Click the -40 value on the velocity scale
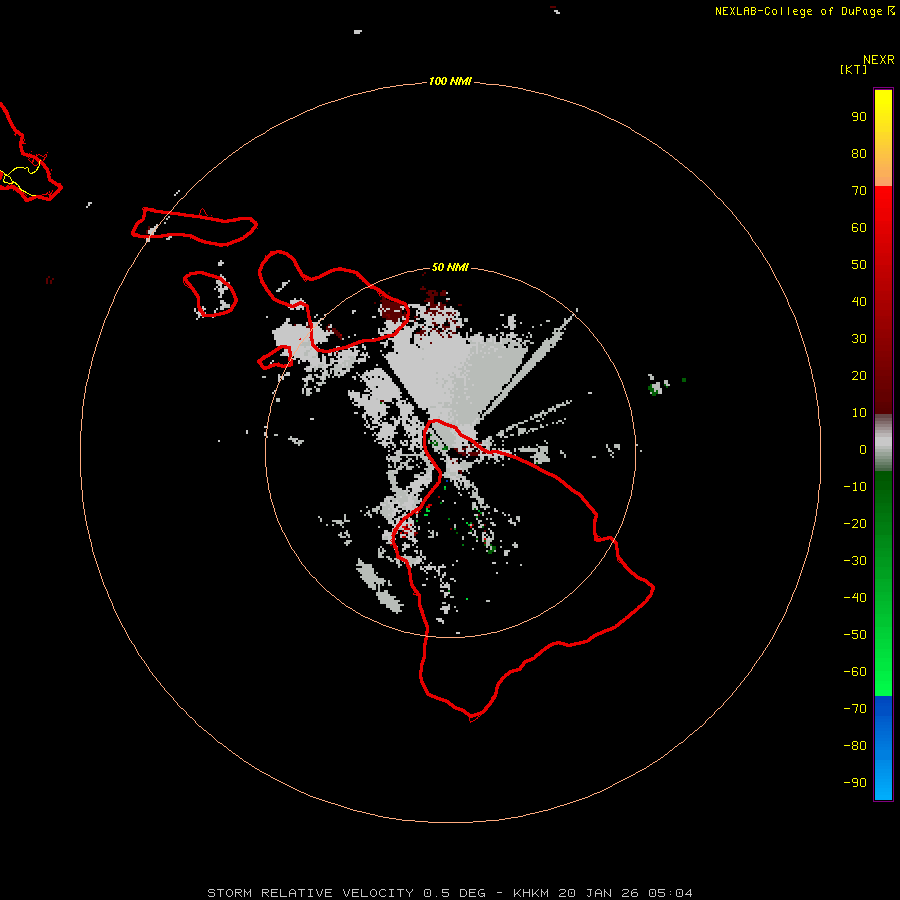Image resolution: width=900 pixels, height=900 pixels. [x=855, y=598]
